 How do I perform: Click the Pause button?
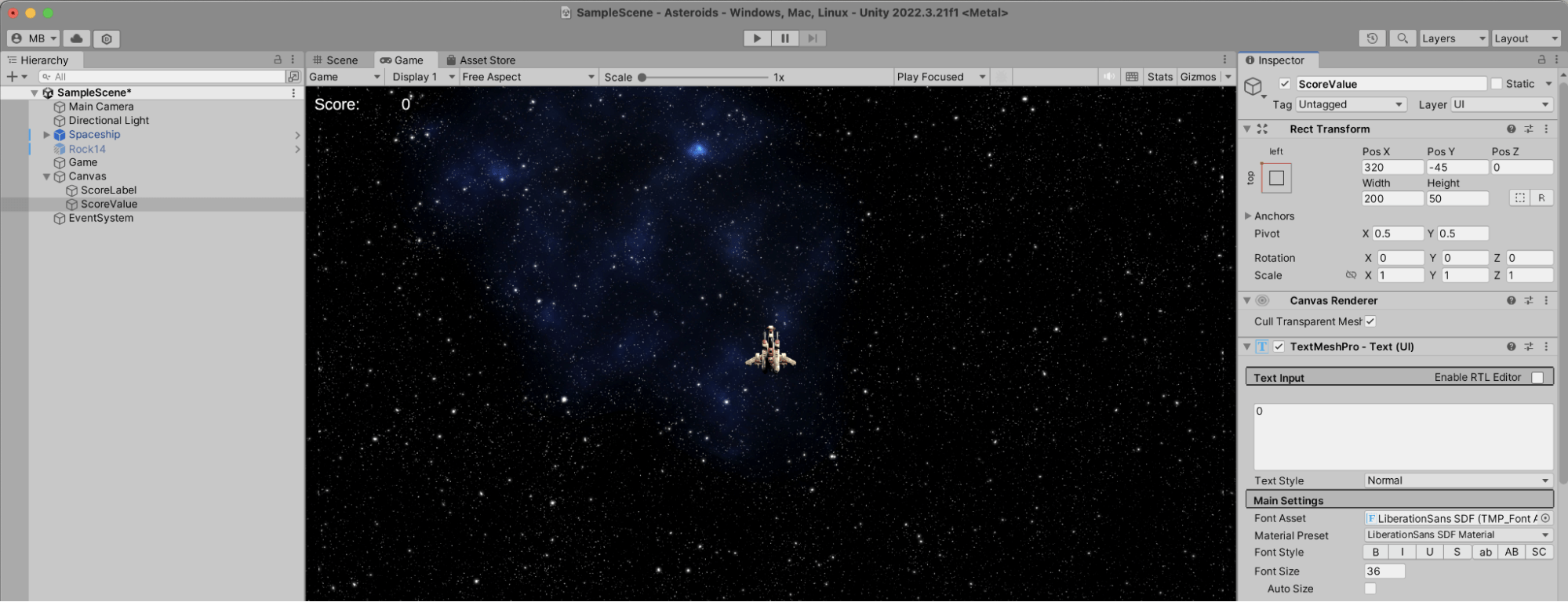[784, 38]
